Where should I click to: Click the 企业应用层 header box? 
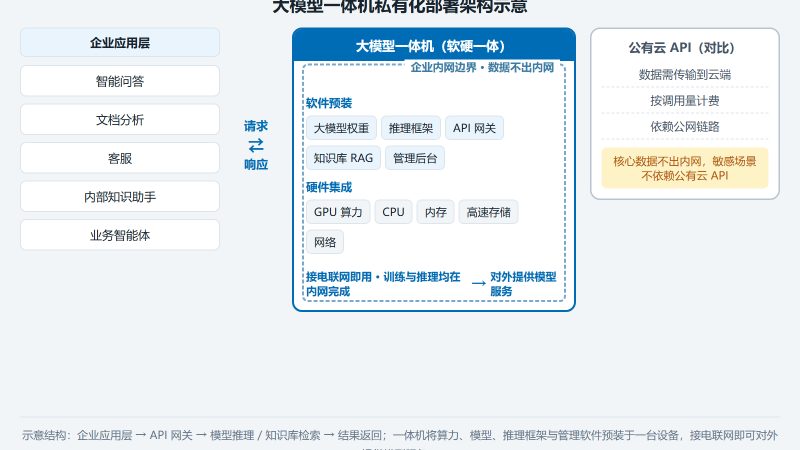point(120,42)
